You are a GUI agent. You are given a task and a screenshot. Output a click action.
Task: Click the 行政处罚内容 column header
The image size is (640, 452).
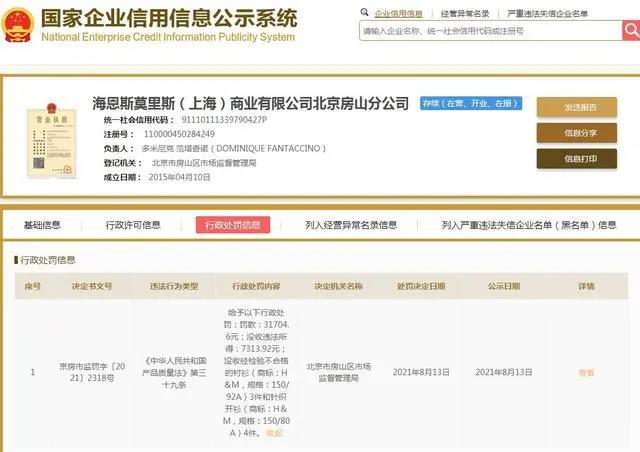pyautogui.click(x=256, y=286)
